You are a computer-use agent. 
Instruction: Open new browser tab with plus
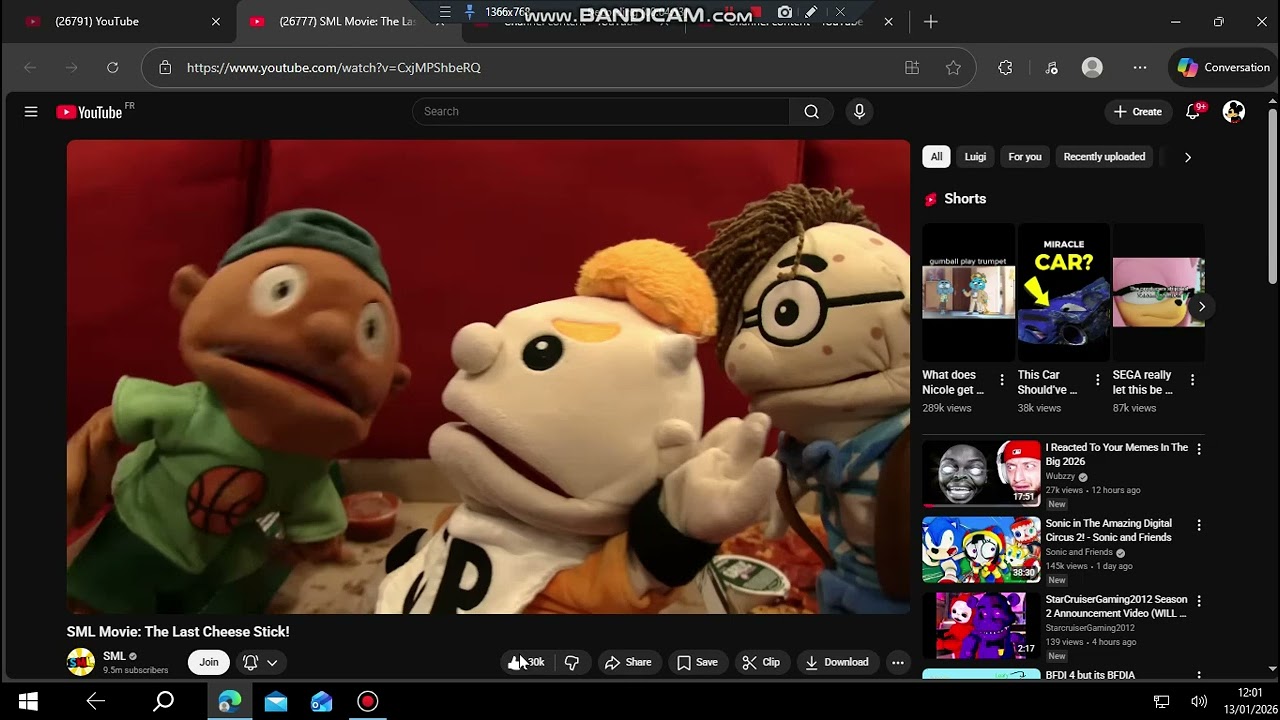[x=931, y=21]
